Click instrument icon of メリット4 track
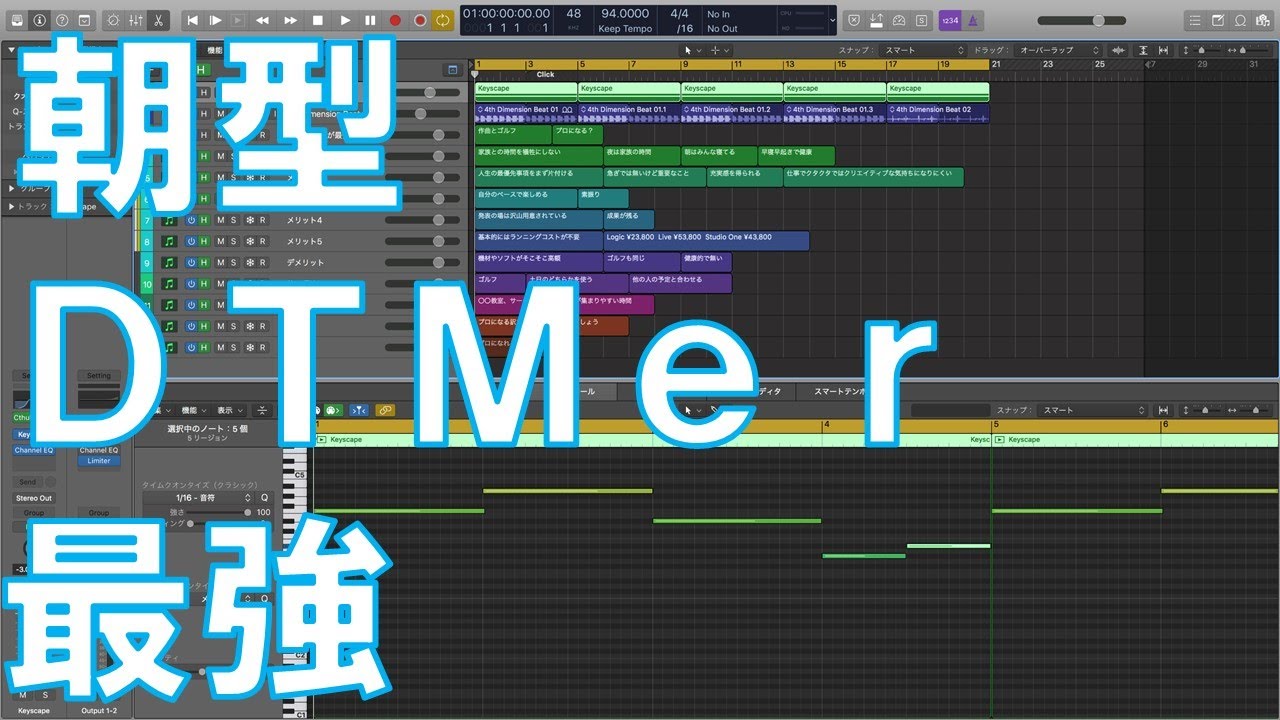The image size is (1280, 720). pos(169,220)
